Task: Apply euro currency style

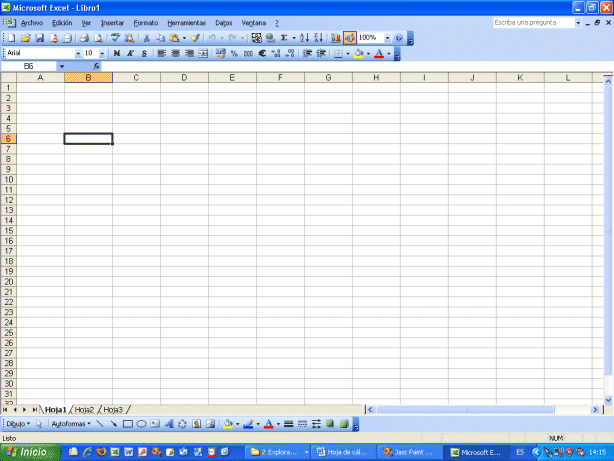Action: tap(262, 54)
